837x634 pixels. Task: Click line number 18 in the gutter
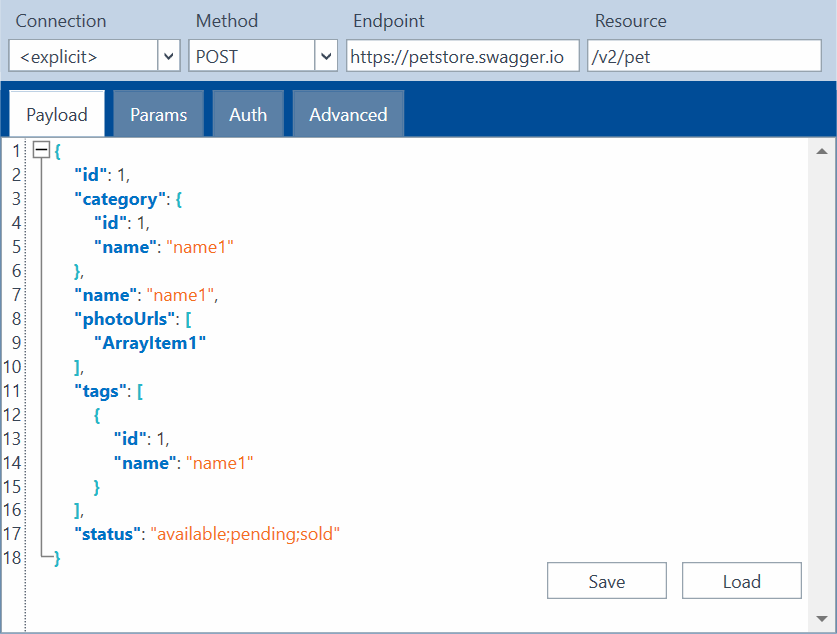coord(12,558)
